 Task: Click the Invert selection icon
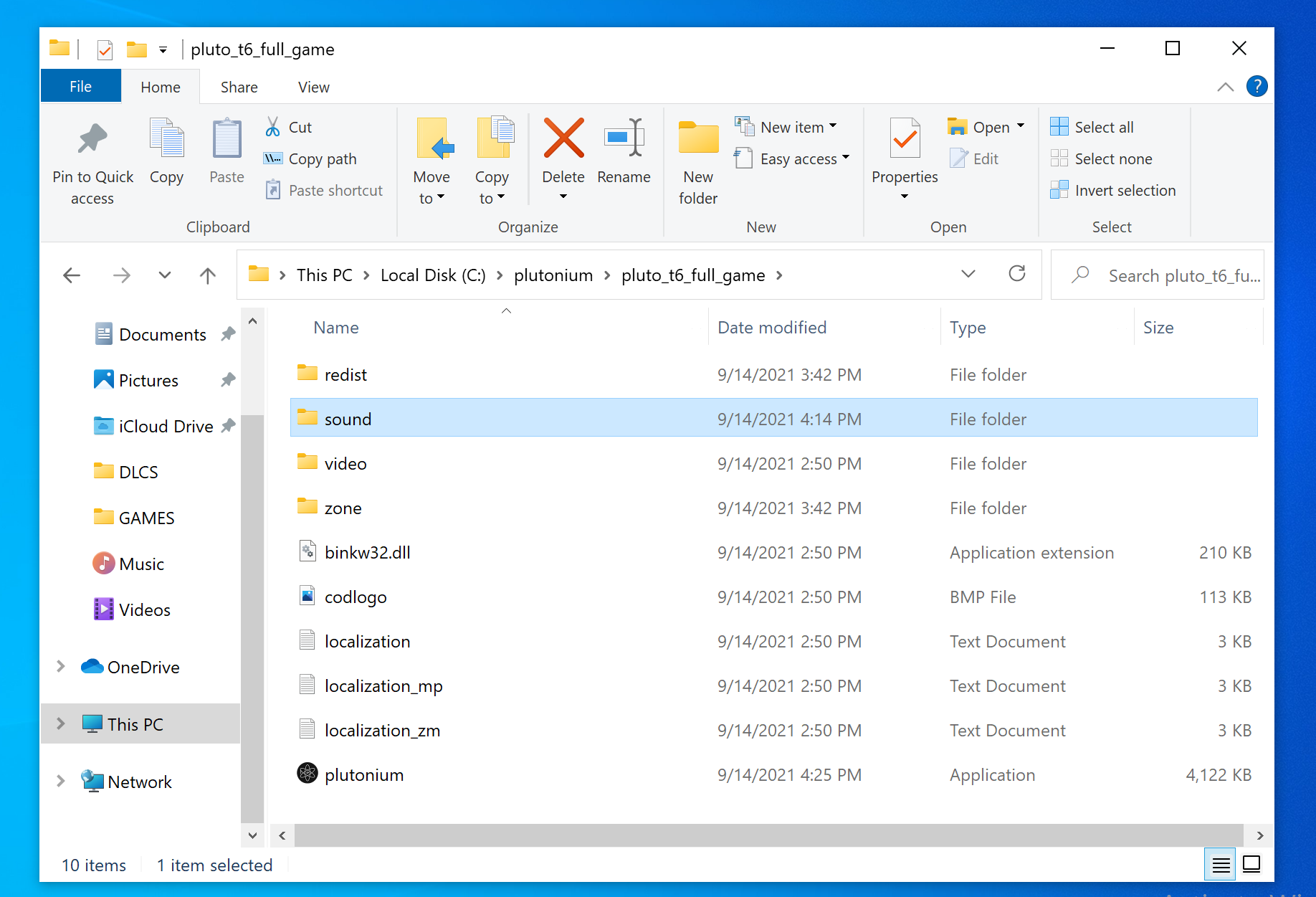tap(1059, 190)
